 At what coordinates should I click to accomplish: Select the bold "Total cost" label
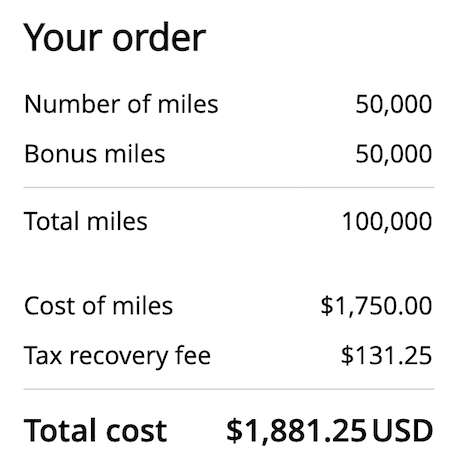coord(95,431)
